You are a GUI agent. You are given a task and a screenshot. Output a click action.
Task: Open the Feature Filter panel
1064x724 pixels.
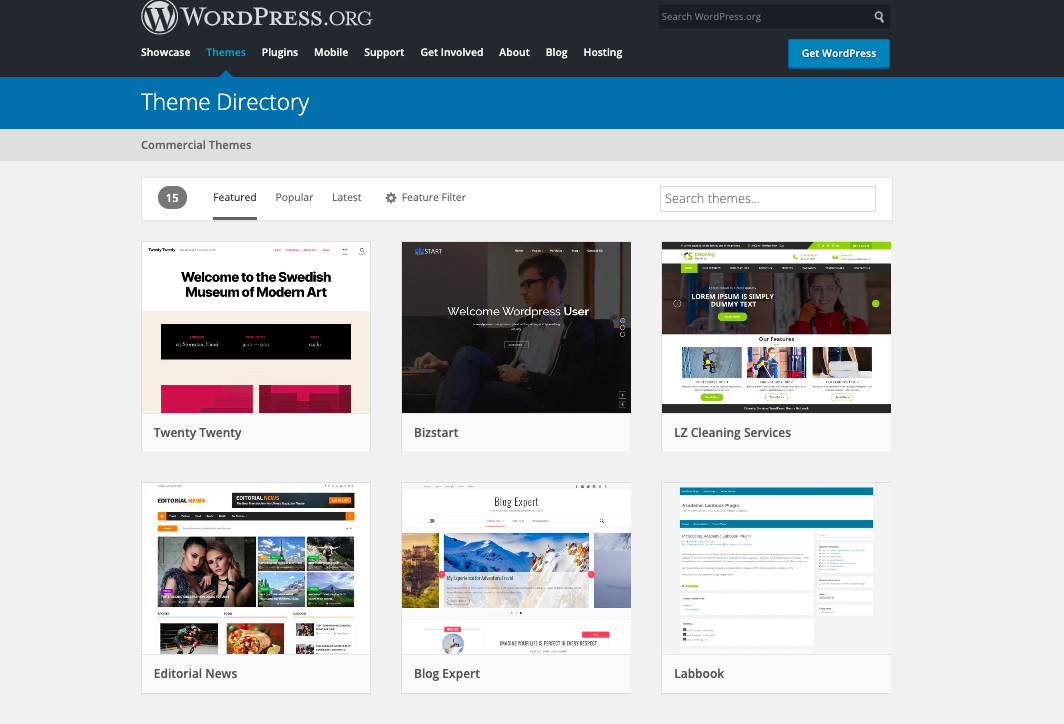click(x=425, y=197)
